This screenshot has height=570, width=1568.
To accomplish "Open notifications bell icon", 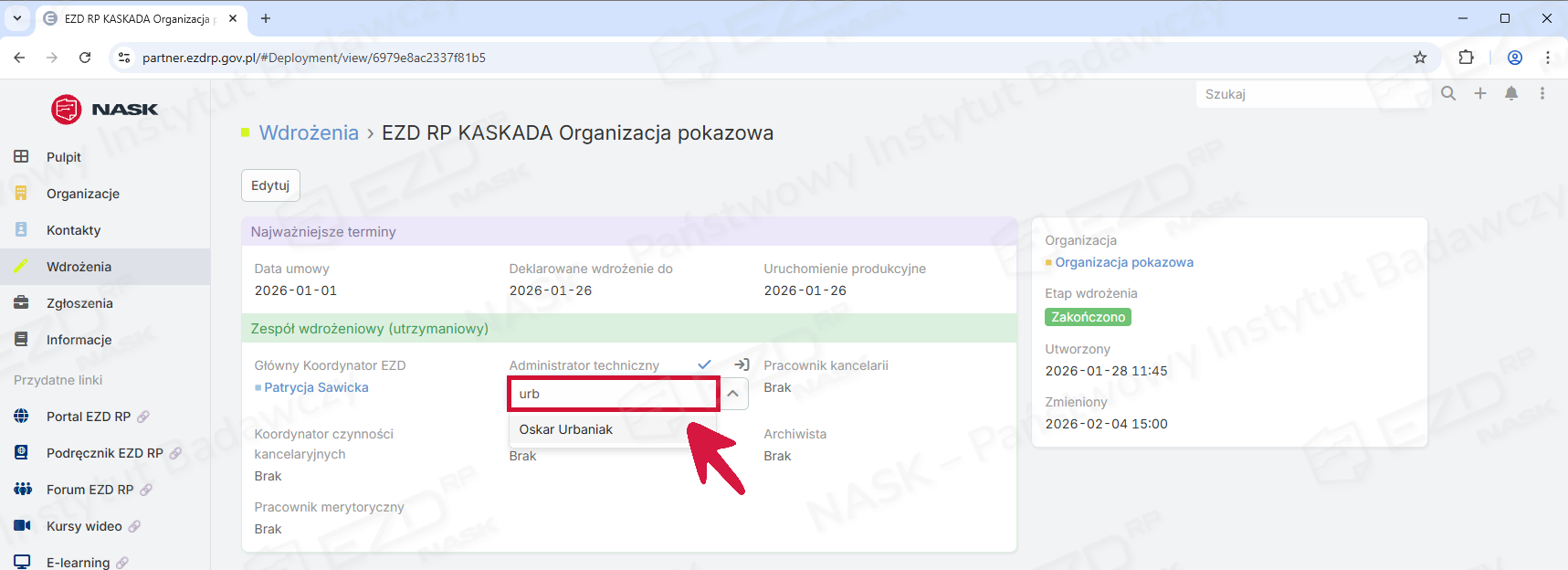I will [1511, 93].
